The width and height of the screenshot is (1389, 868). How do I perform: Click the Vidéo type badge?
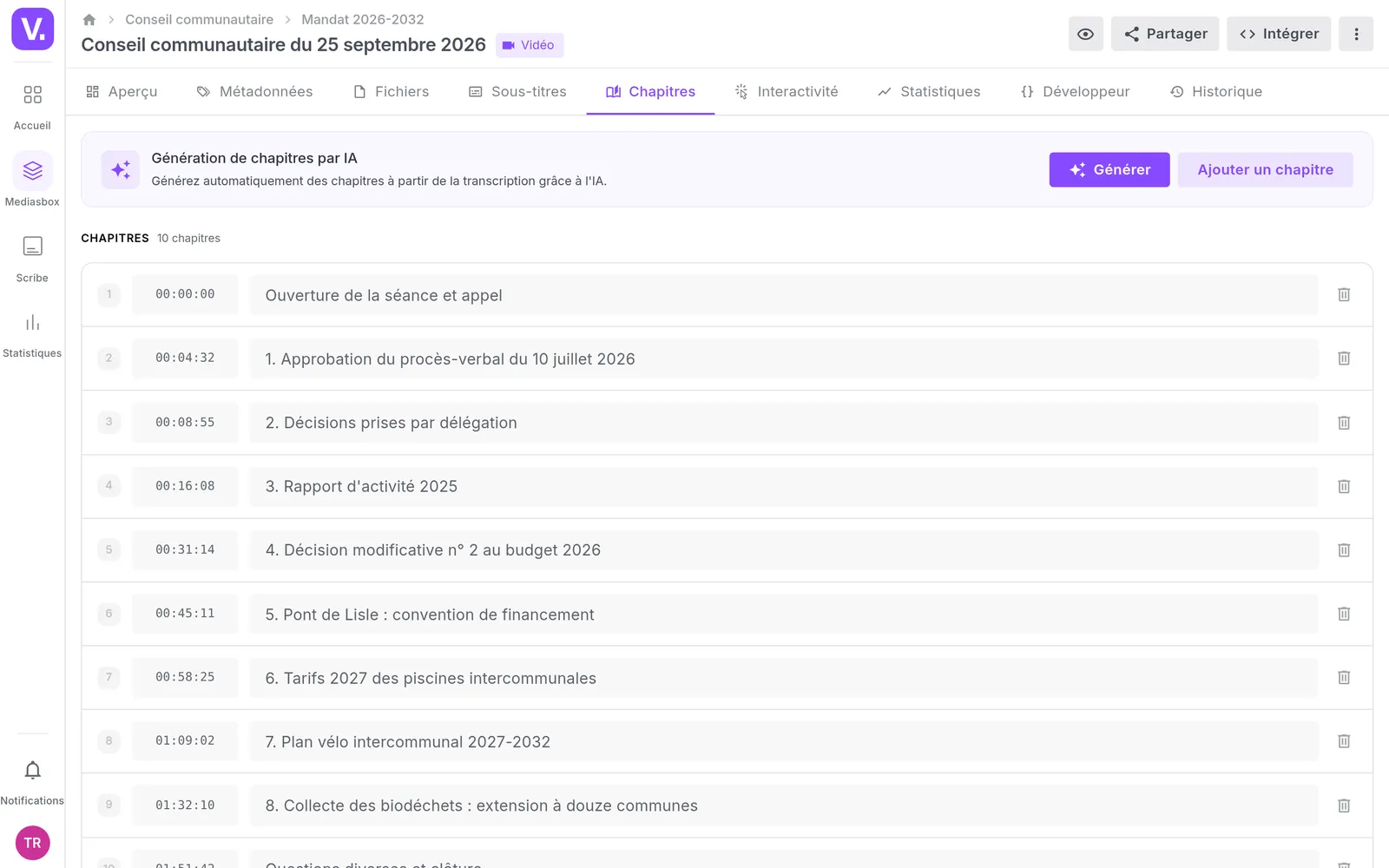tap(530, 45)
